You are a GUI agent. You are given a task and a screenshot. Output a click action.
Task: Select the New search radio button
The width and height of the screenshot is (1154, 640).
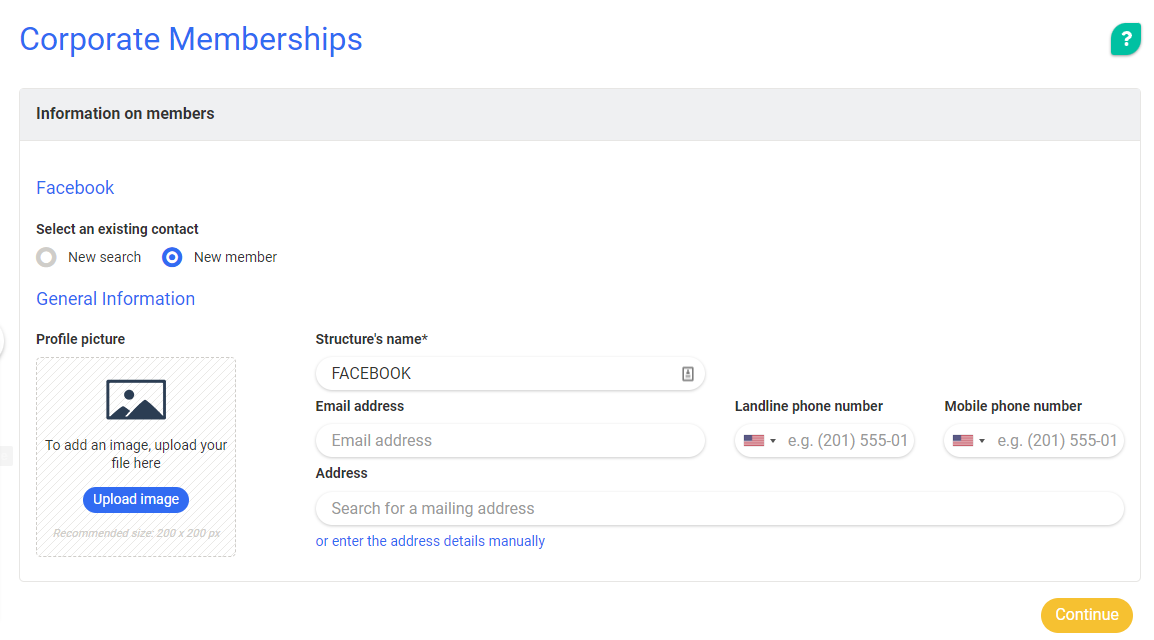tap(46, 258)
